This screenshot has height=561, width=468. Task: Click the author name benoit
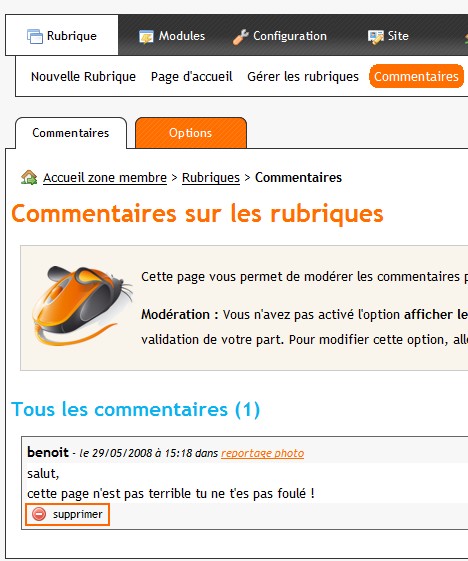click(48, 452)
